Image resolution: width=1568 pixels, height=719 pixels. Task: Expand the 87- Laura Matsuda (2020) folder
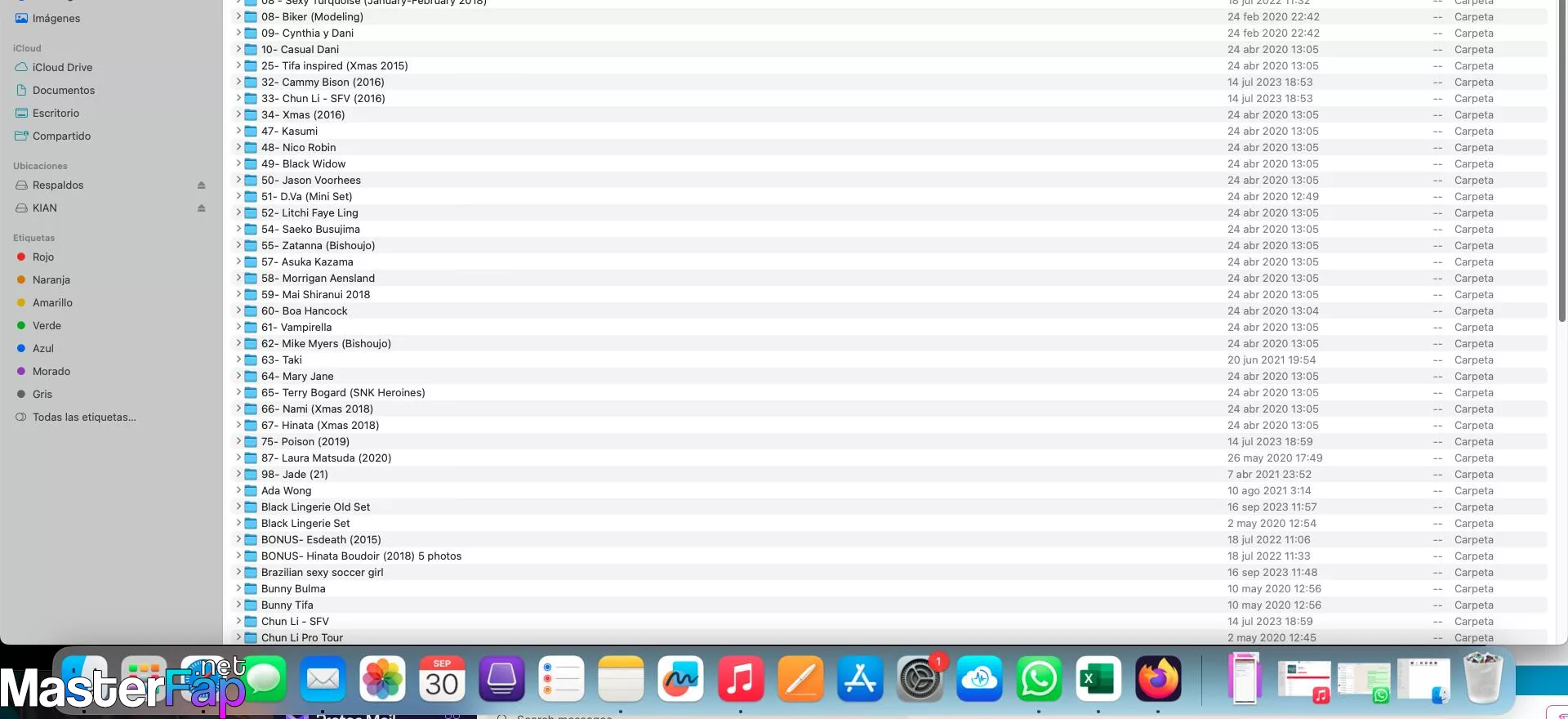[238, 458]
